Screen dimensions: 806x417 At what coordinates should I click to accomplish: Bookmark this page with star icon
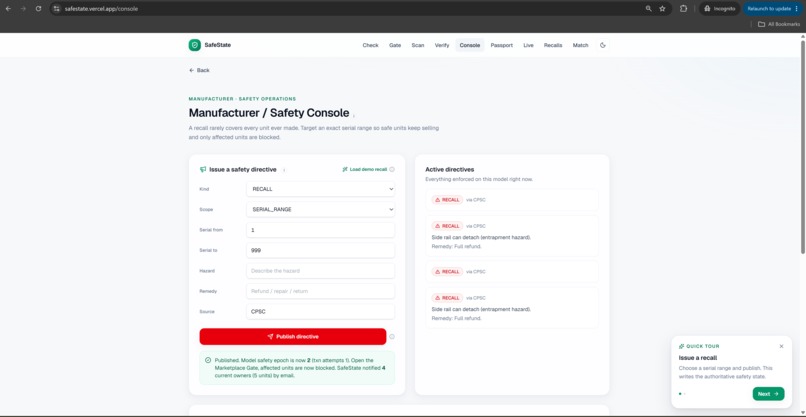coord(663,9)
